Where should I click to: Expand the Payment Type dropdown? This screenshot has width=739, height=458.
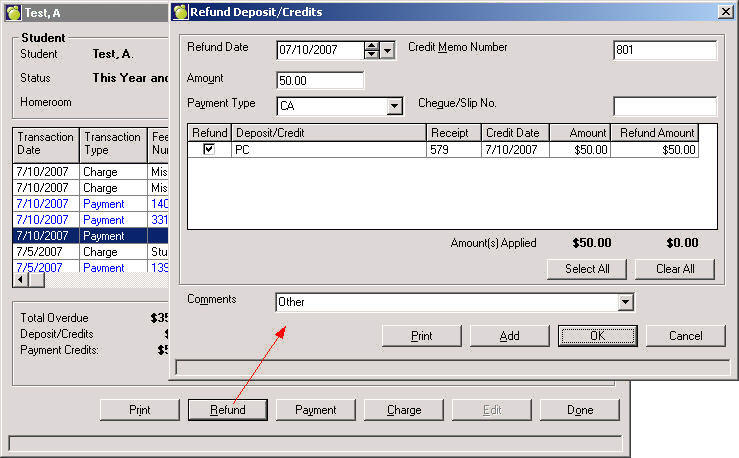click(x=394, y=106)
